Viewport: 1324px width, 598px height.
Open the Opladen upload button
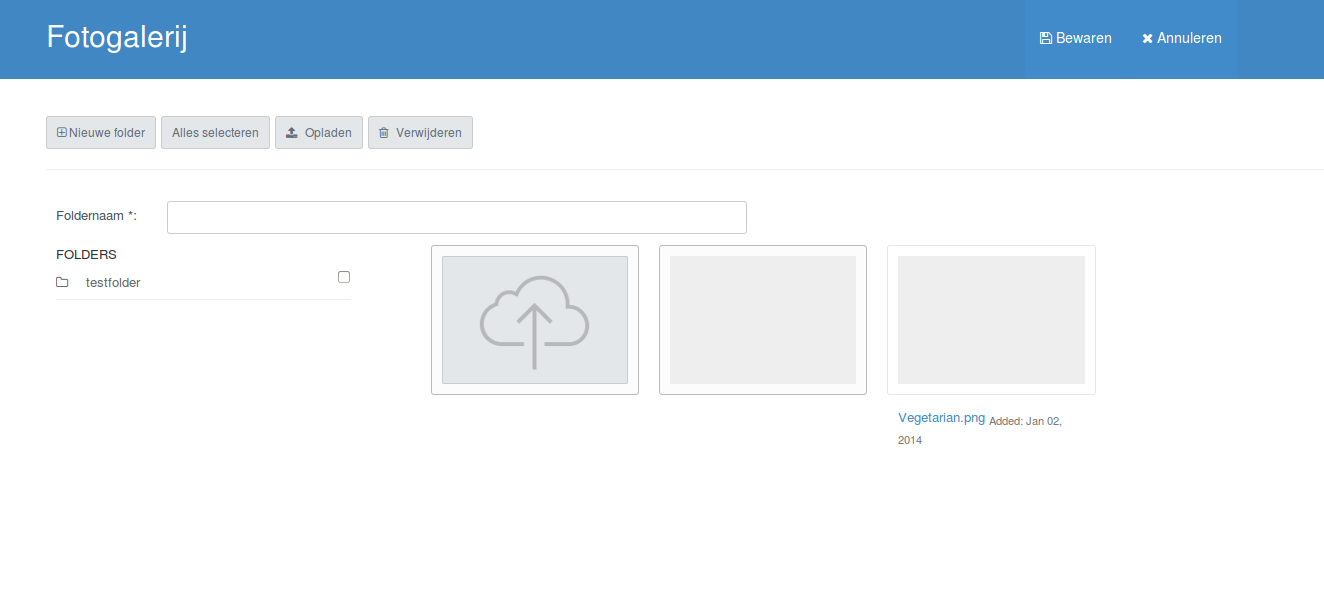[x=319, y=132]
